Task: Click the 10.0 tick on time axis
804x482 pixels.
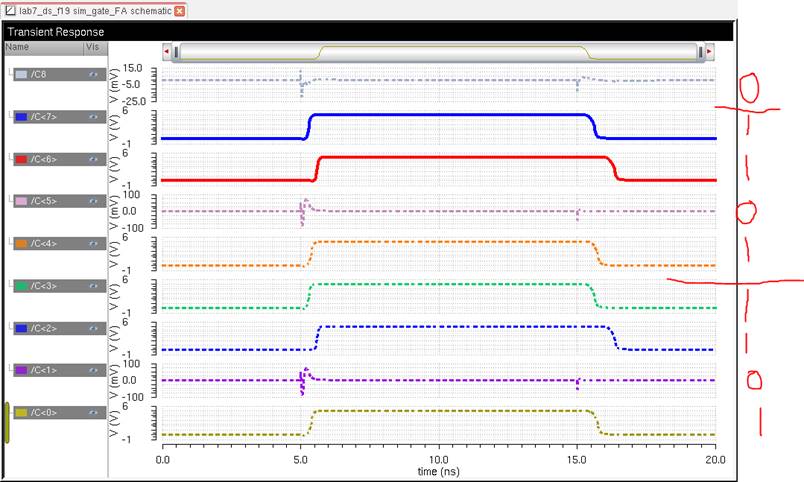Action: pos(438,459)
